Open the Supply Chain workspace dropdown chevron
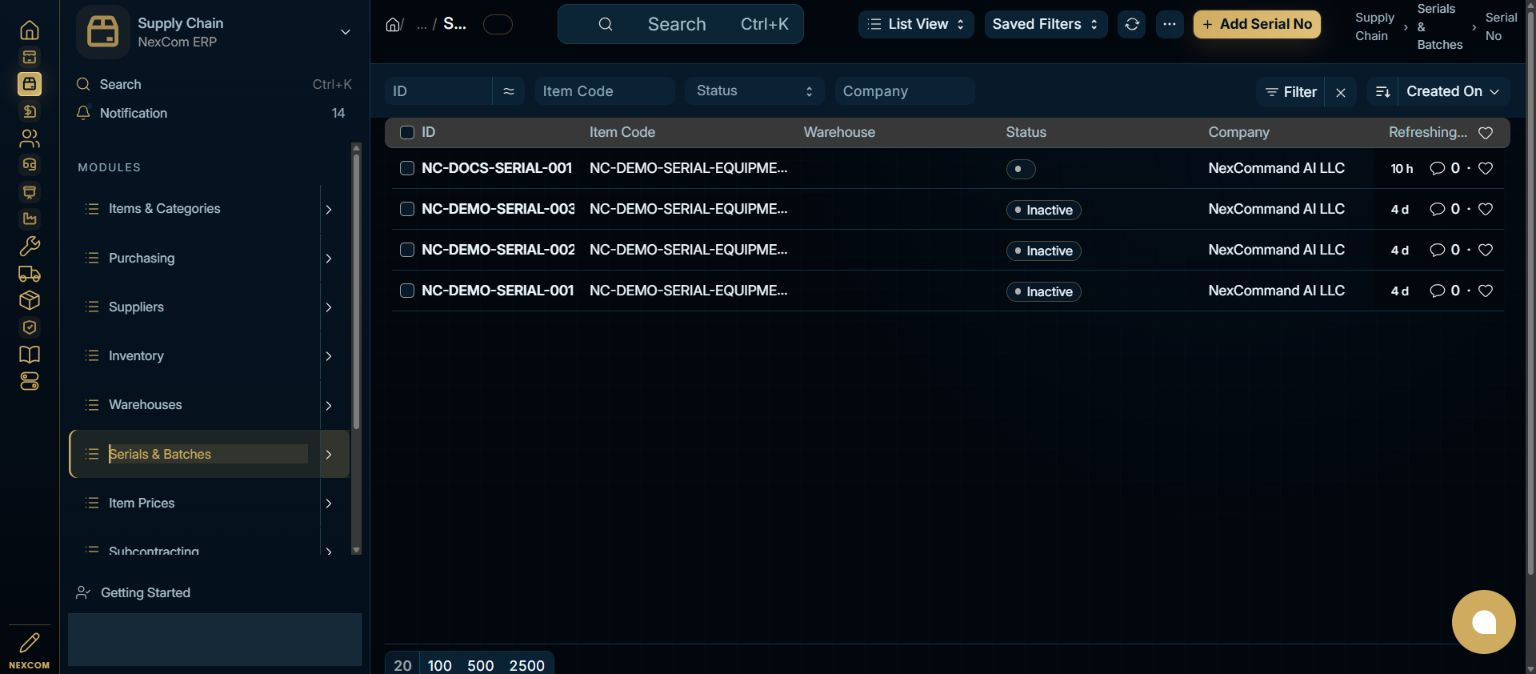This screenshot has height=674, width=1536. click(x=345, y=32)
